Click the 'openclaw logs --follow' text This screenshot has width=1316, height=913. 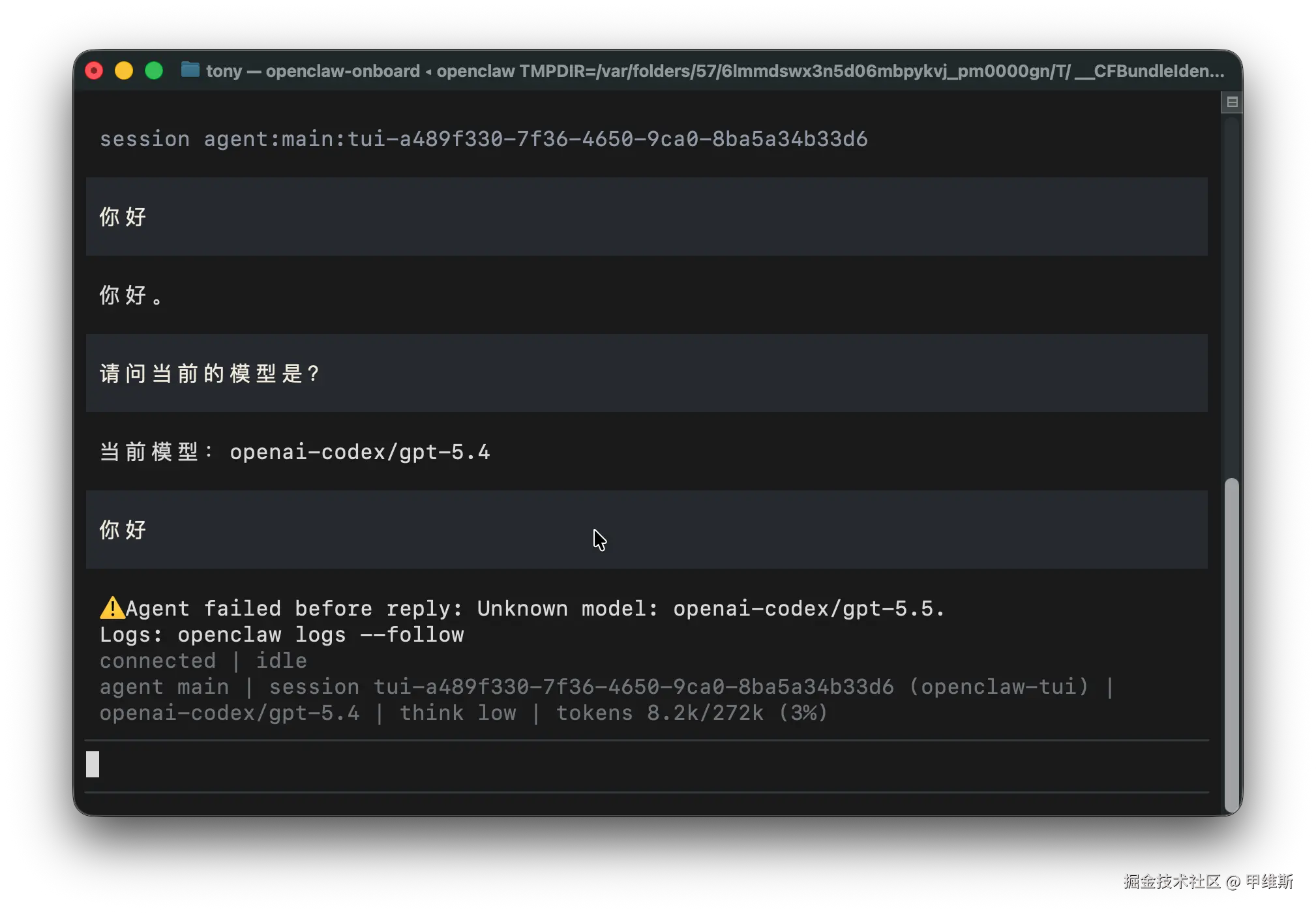click(320, 635)
